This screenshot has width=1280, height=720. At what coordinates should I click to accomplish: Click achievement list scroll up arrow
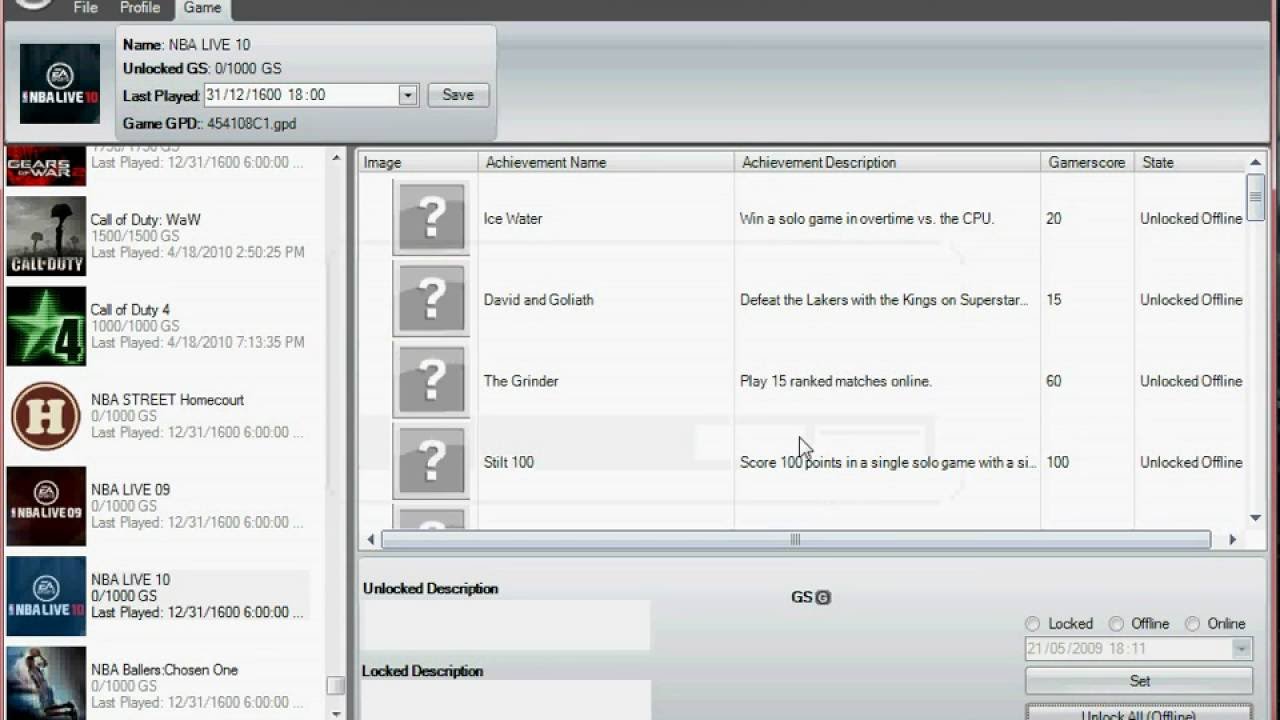pyautogui.click(x=1256, y=162)
